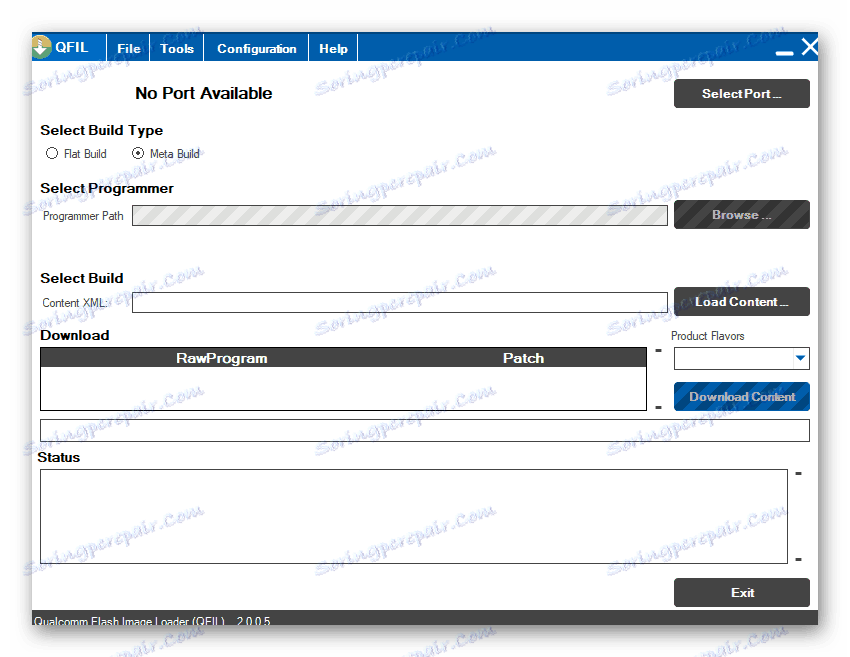This screenshot has height=657, width=850.
Task: Click the Download Content button
Action: pos(742,396)
